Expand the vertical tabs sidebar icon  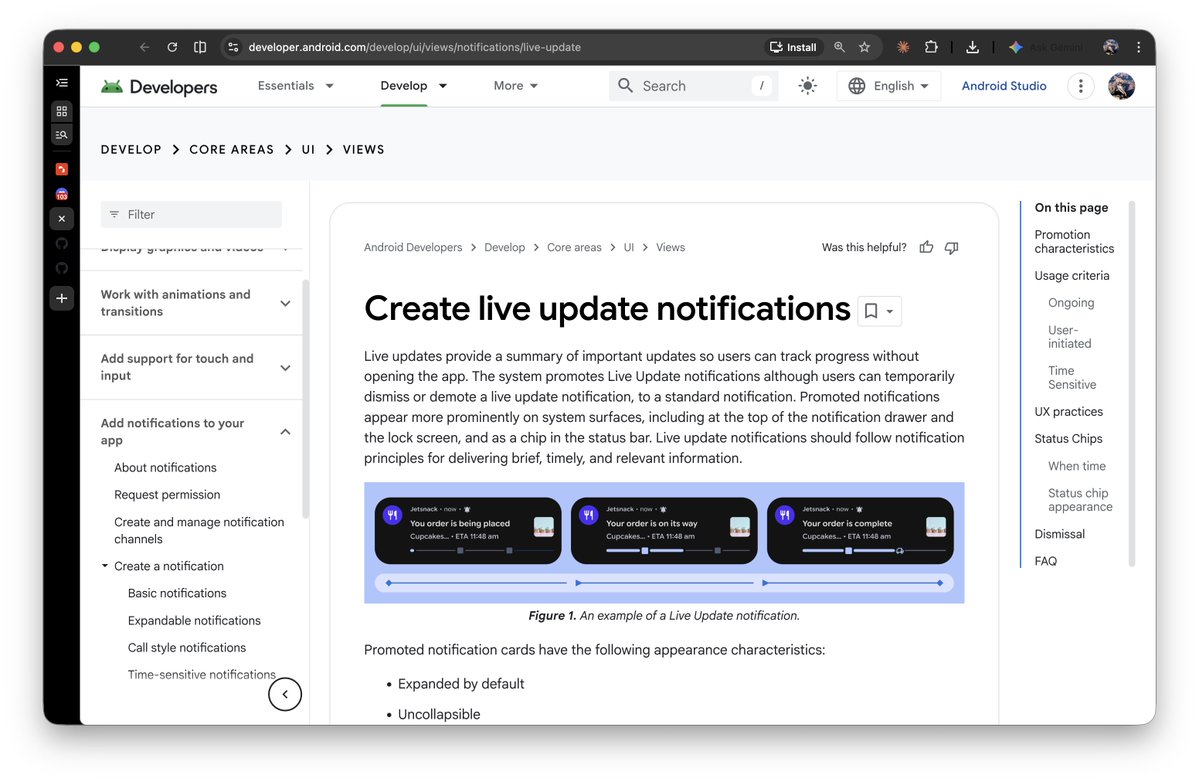pos(62,83)
